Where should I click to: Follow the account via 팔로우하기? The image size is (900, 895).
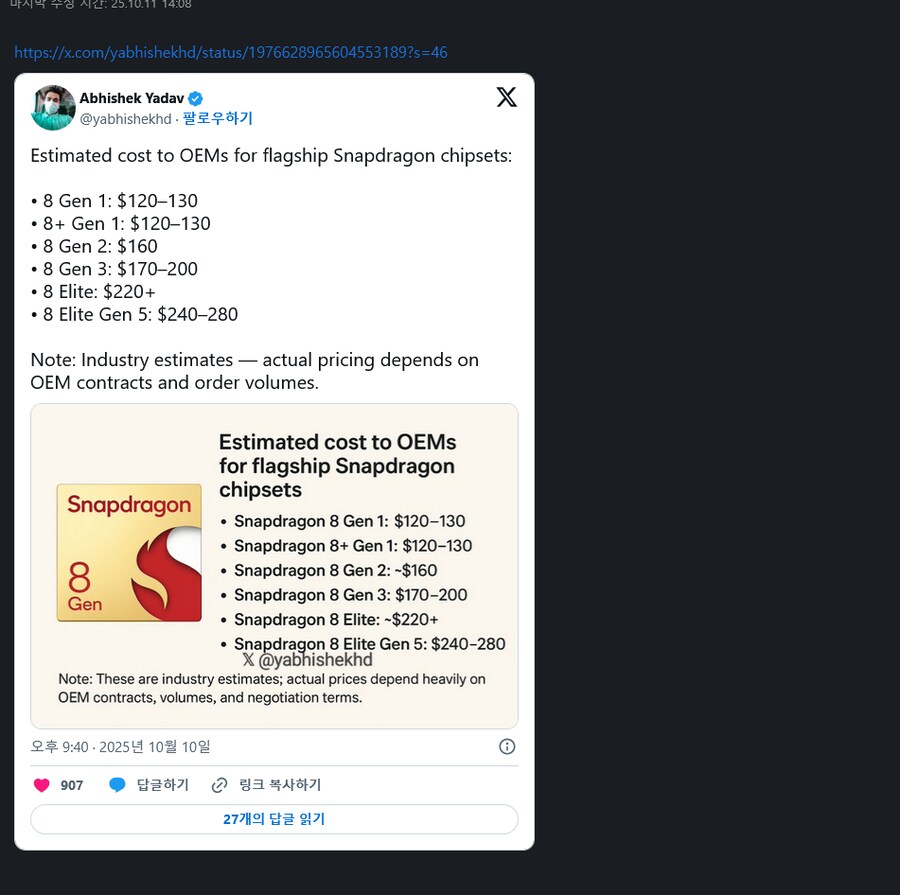pos(218,119)
